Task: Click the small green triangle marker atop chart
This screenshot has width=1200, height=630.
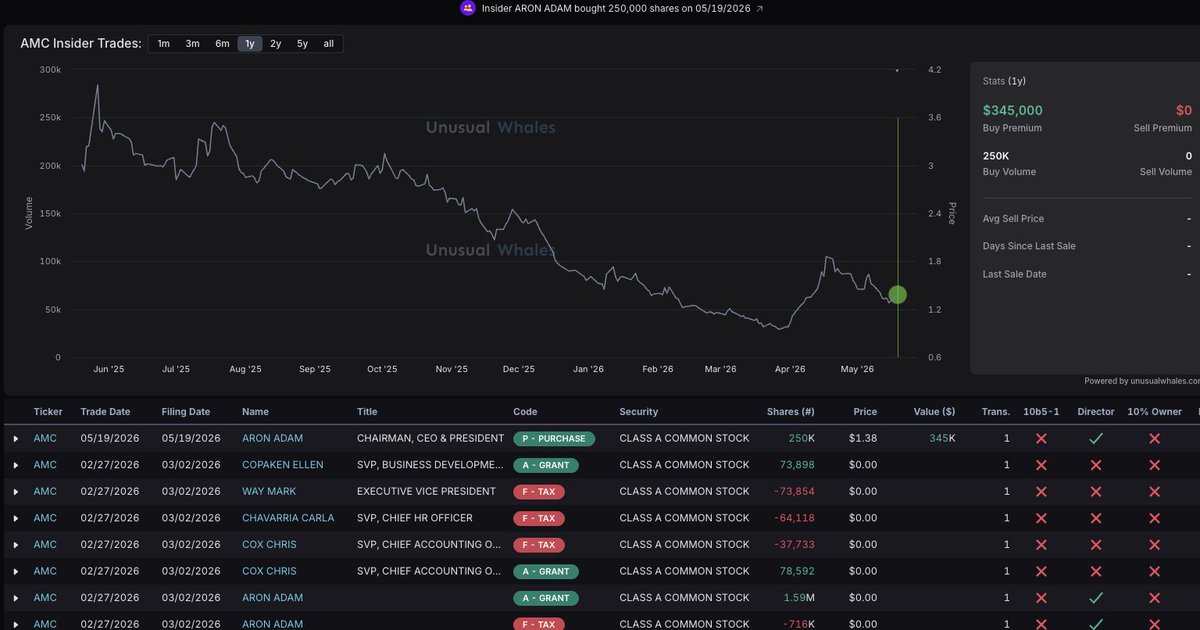Action: [897, 71]
